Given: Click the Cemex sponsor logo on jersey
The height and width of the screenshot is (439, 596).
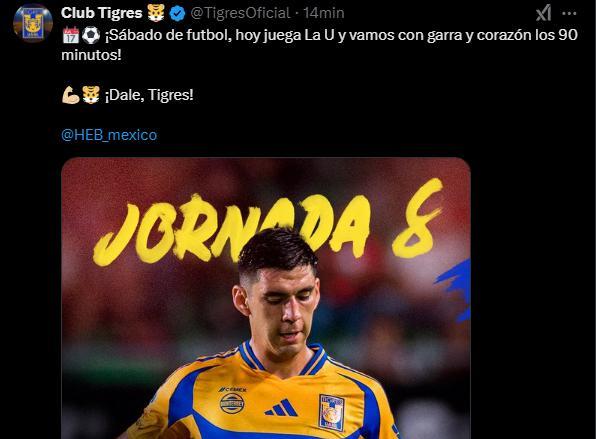Looking at the screenshot, I should pyautogui.click(x=232, y=390).
